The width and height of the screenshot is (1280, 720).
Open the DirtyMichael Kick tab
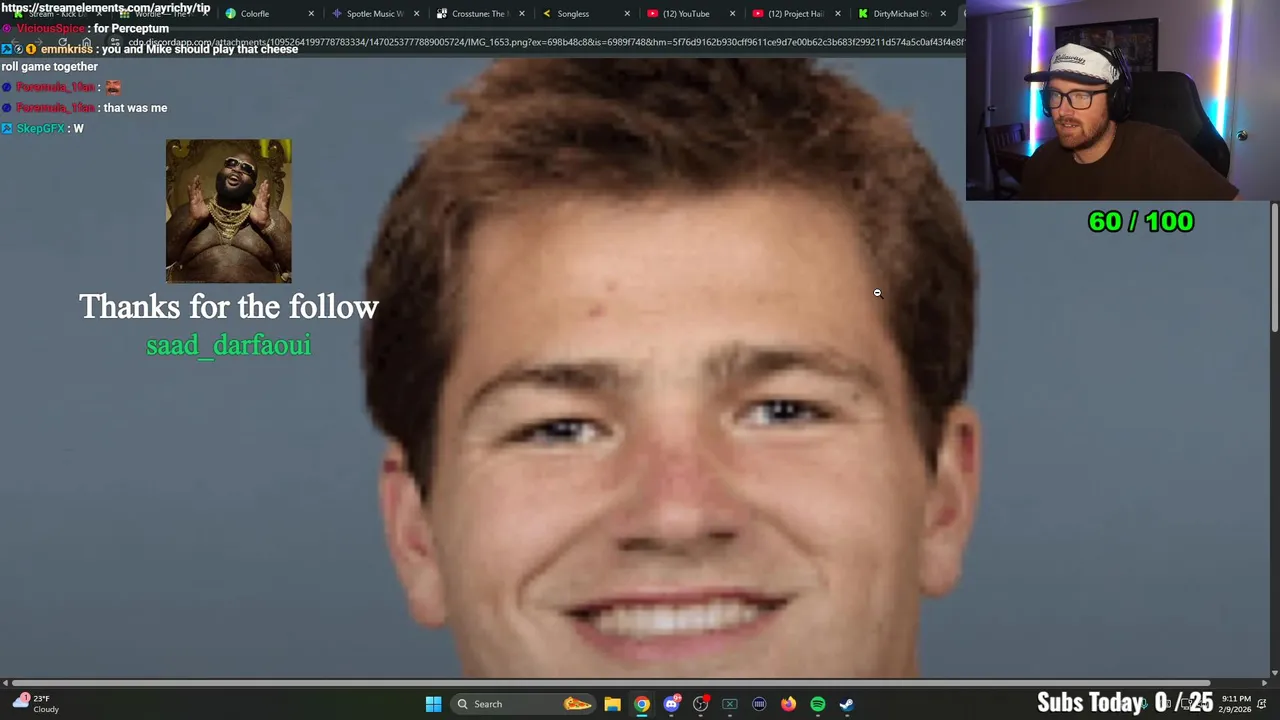(x=900, y=14)
